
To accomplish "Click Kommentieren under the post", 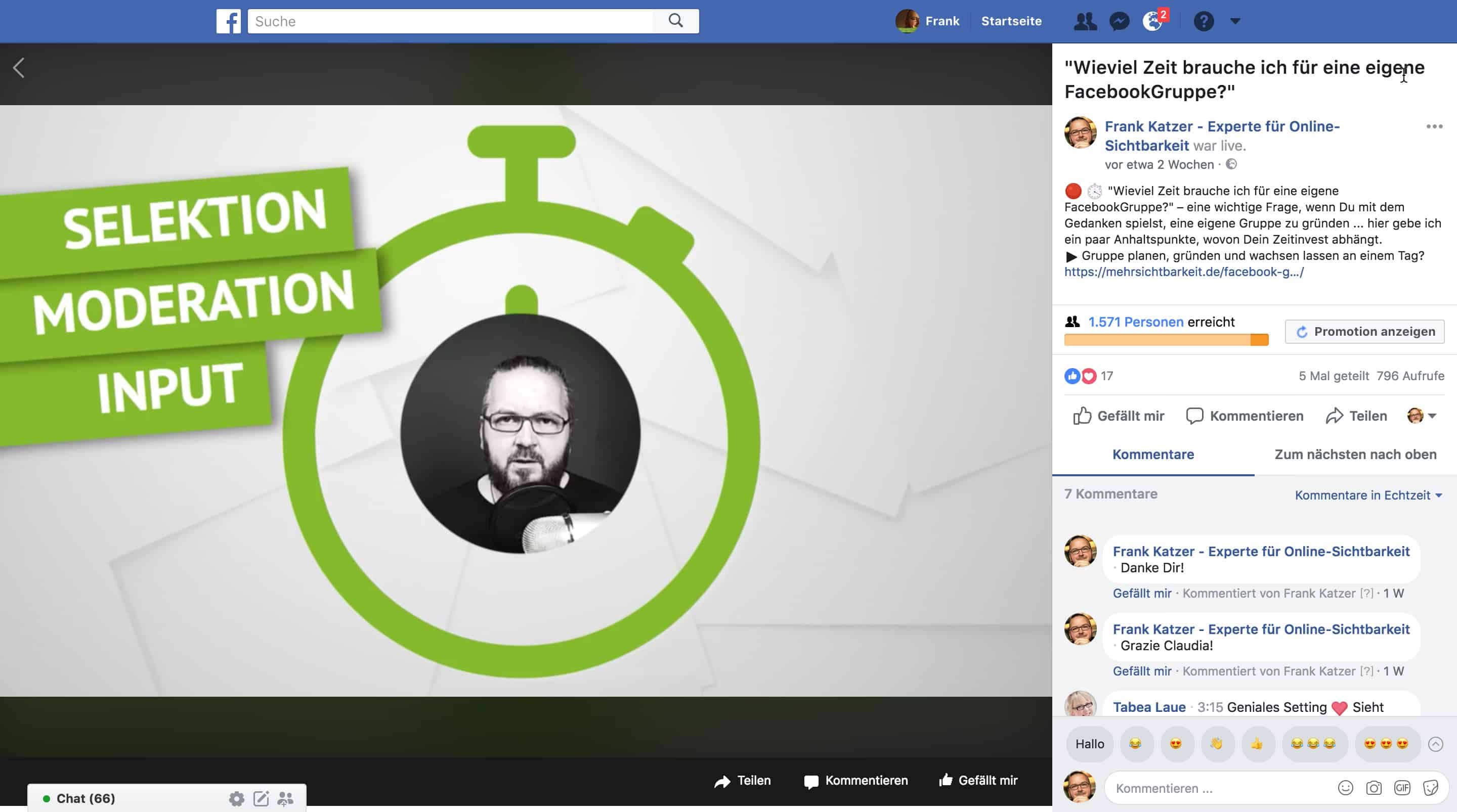I will 1245,416.
